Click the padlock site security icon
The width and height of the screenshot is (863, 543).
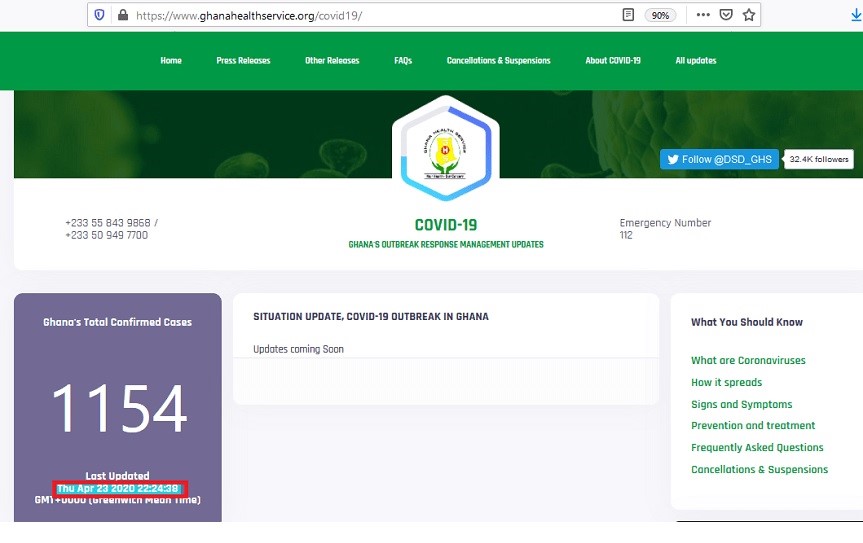[x=123, y=15]
